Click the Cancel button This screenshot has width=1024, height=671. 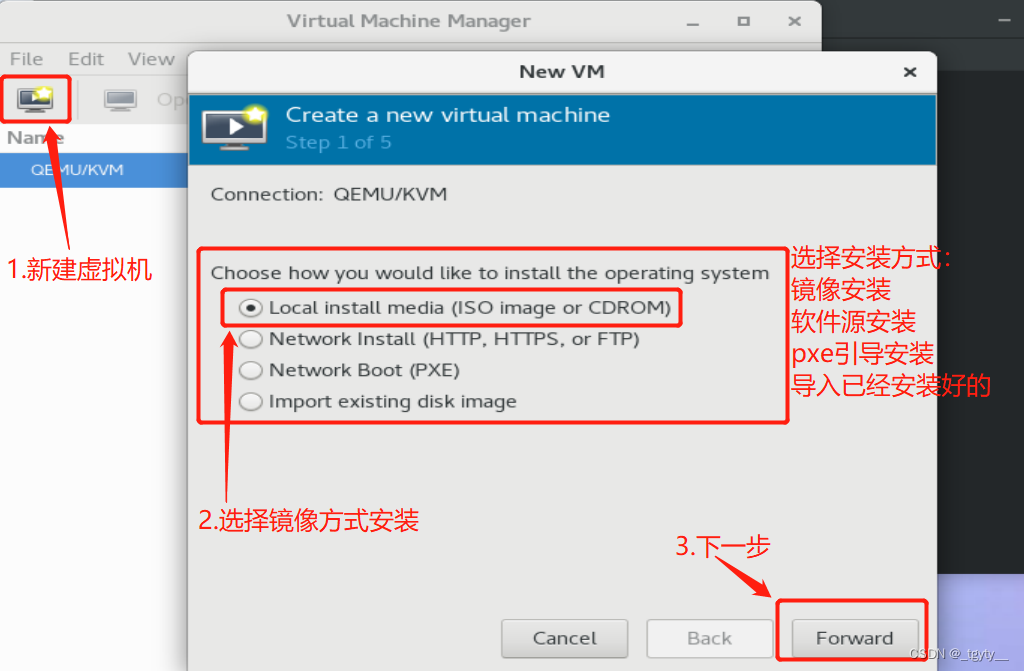tap(564, 638)
